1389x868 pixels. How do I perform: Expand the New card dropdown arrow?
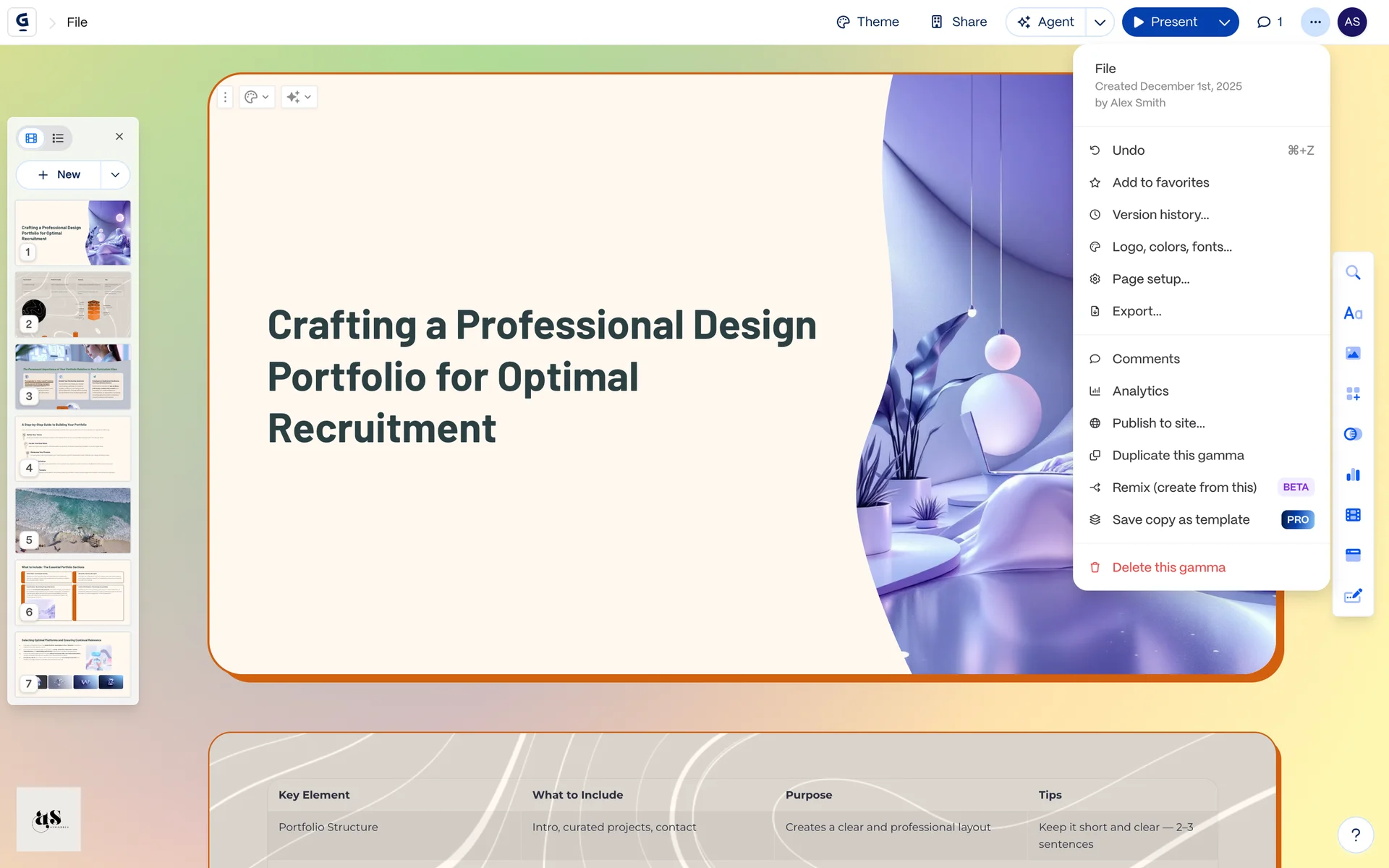115,174
